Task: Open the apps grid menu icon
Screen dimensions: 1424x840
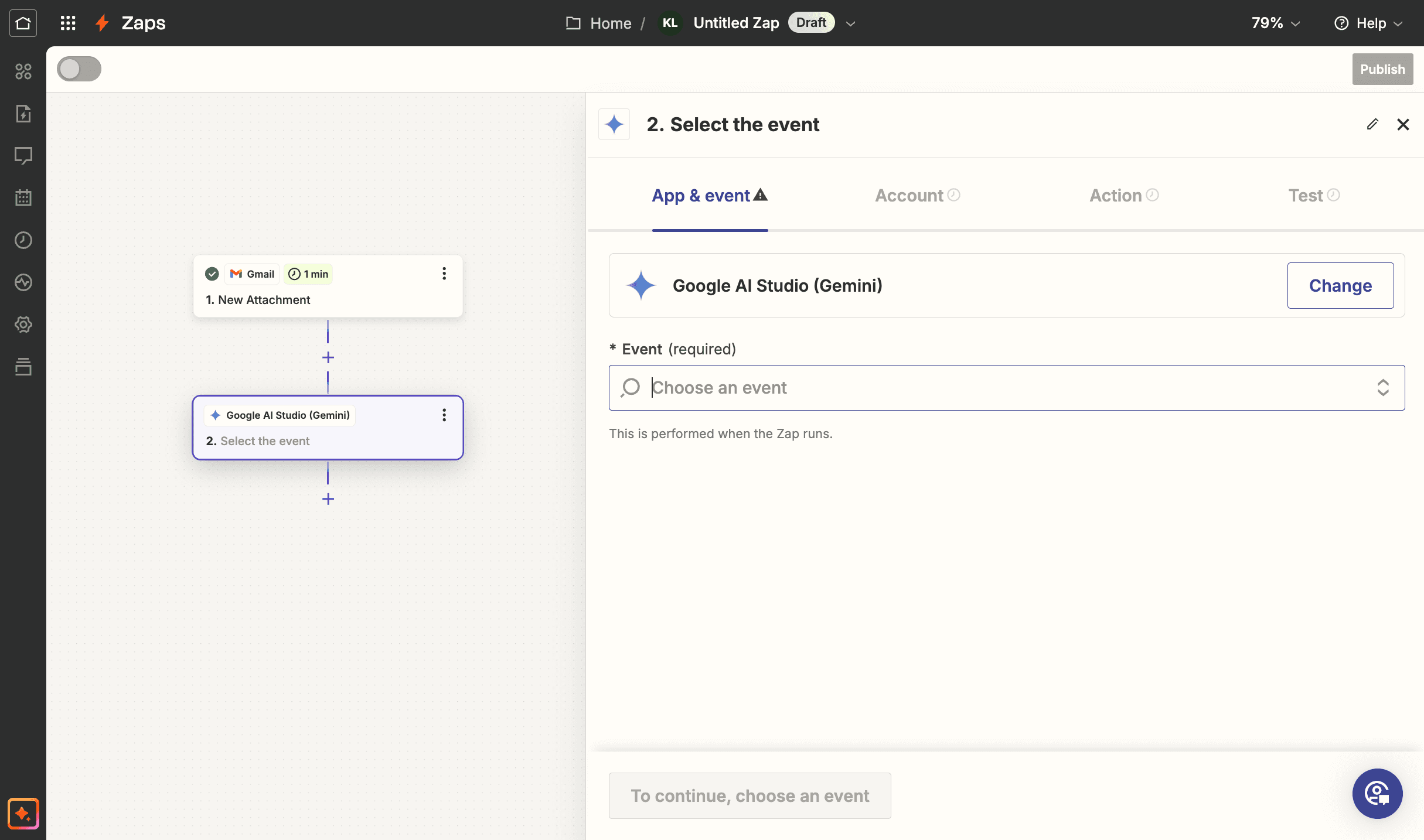Action: [68, 23]
